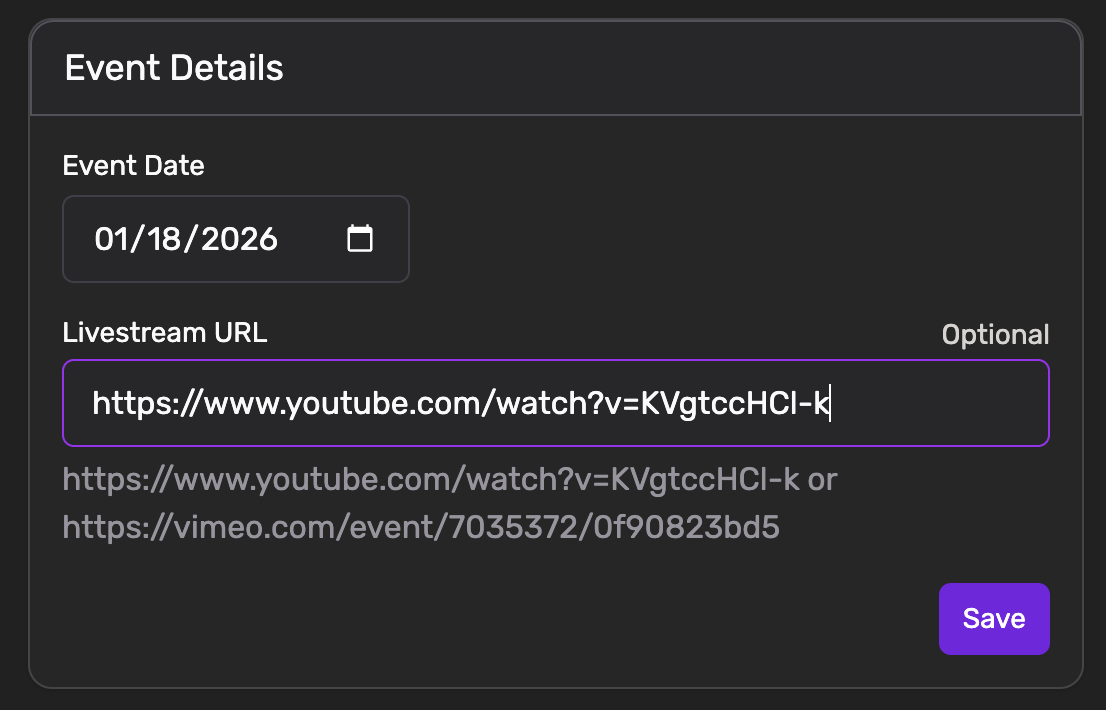Place cursor on "https://" in the Livestream URL input
The image size is (1106, 710).
pyautogui.click(x=135, y=403)
